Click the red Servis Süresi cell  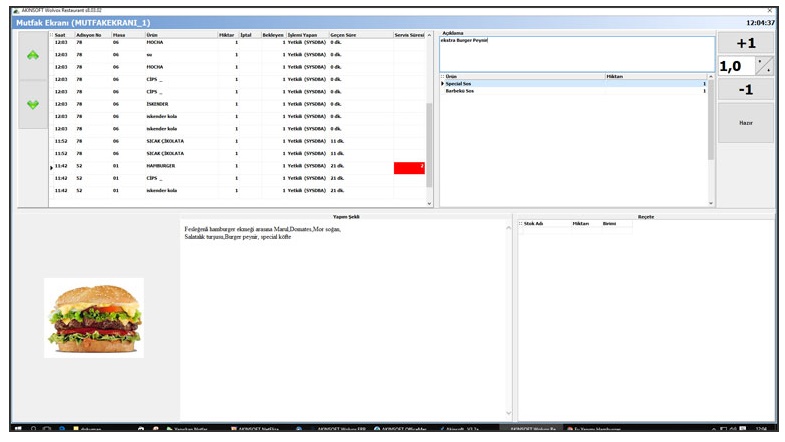409,167
